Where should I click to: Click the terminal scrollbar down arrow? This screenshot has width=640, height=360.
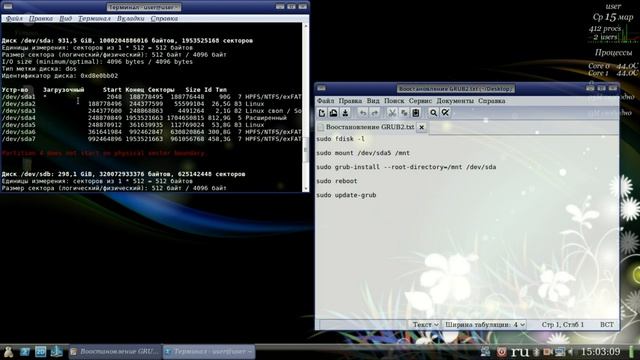click(306, 189)
